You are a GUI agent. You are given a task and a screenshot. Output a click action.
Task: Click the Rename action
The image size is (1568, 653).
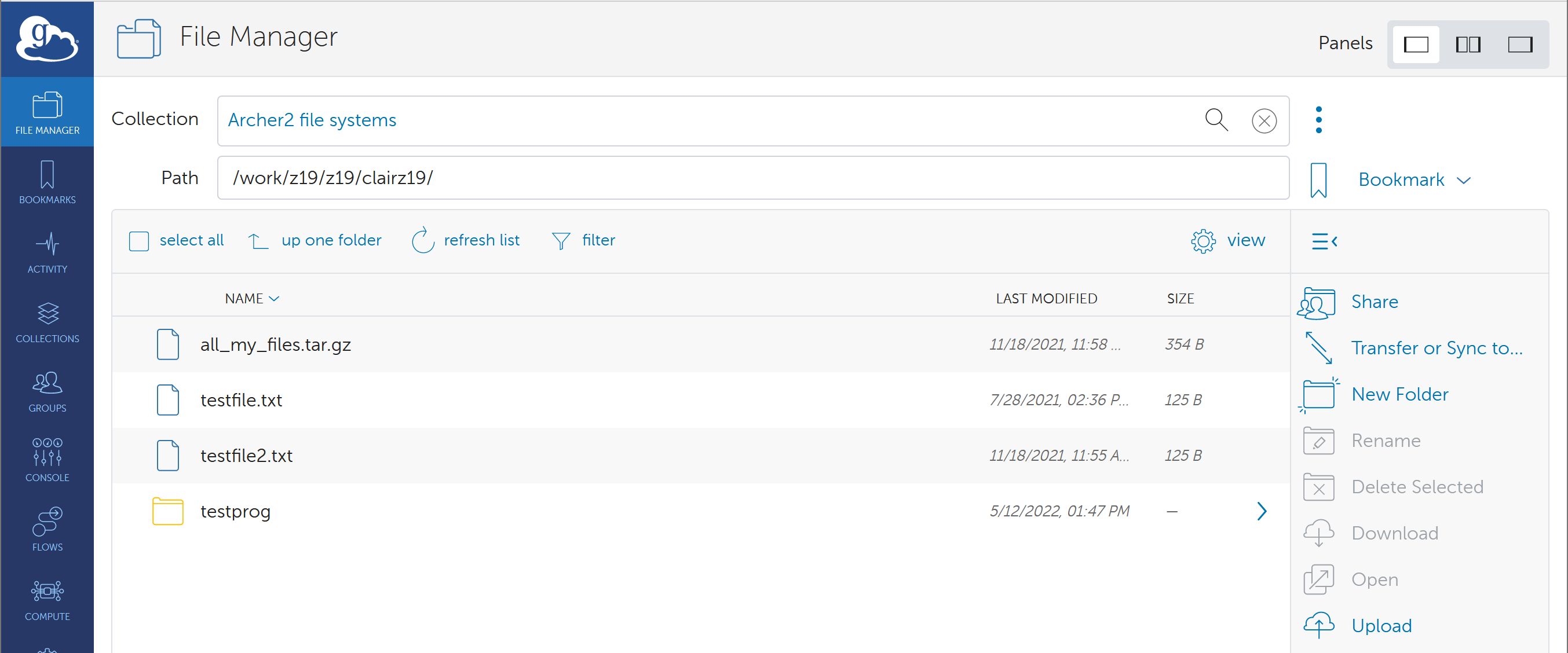(1362, 441)
